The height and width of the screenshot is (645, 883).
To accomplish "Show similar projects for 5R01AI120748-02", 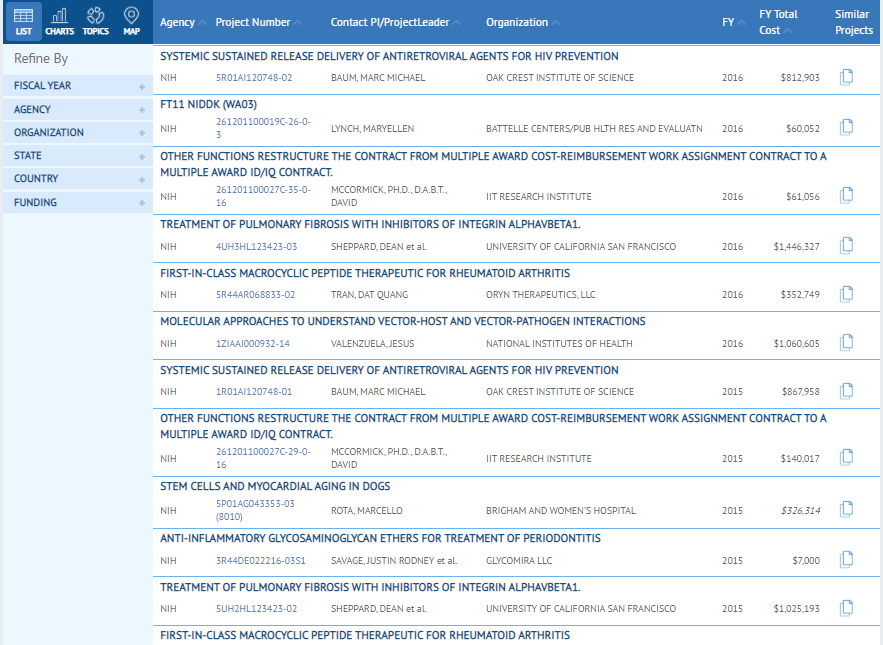I will pos(846,77).
